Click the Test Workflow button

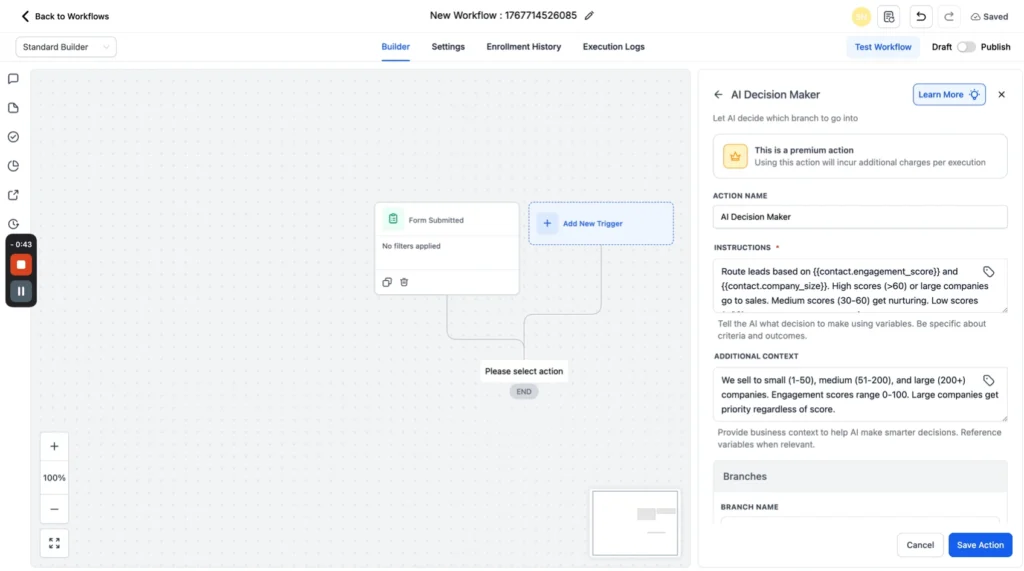pos(882,47)
